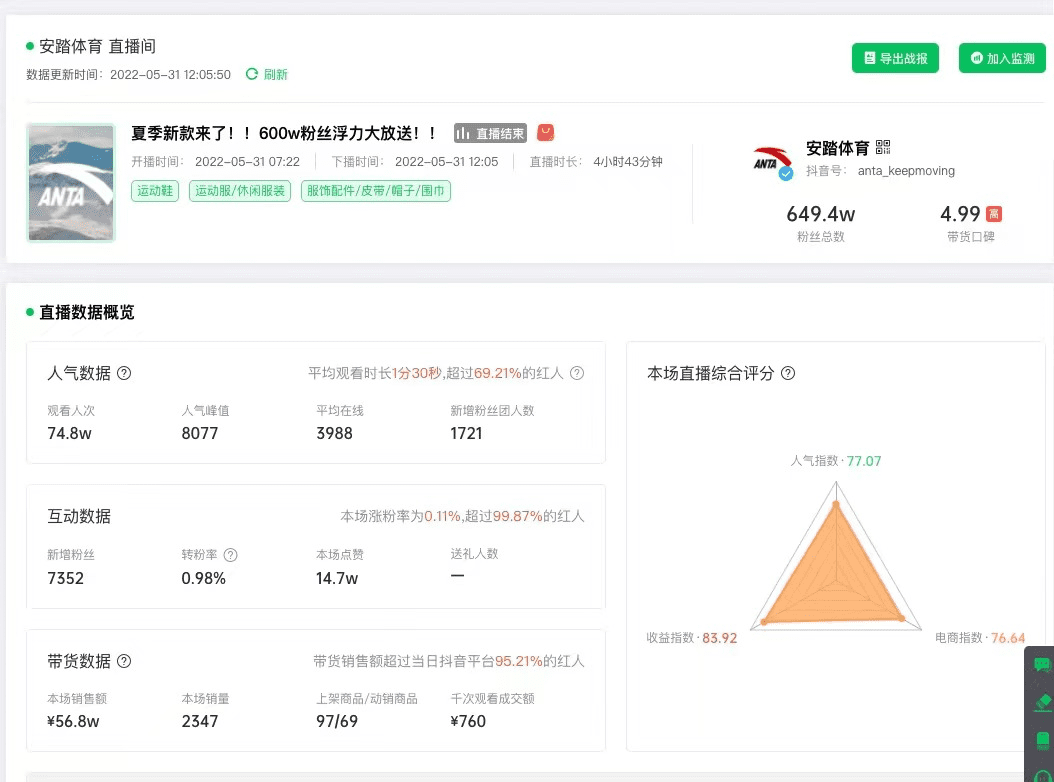Click the eraser-like icon in side toolbar
The width and height of the screenshot is (1054, 782).
(x=1043, y=703)
